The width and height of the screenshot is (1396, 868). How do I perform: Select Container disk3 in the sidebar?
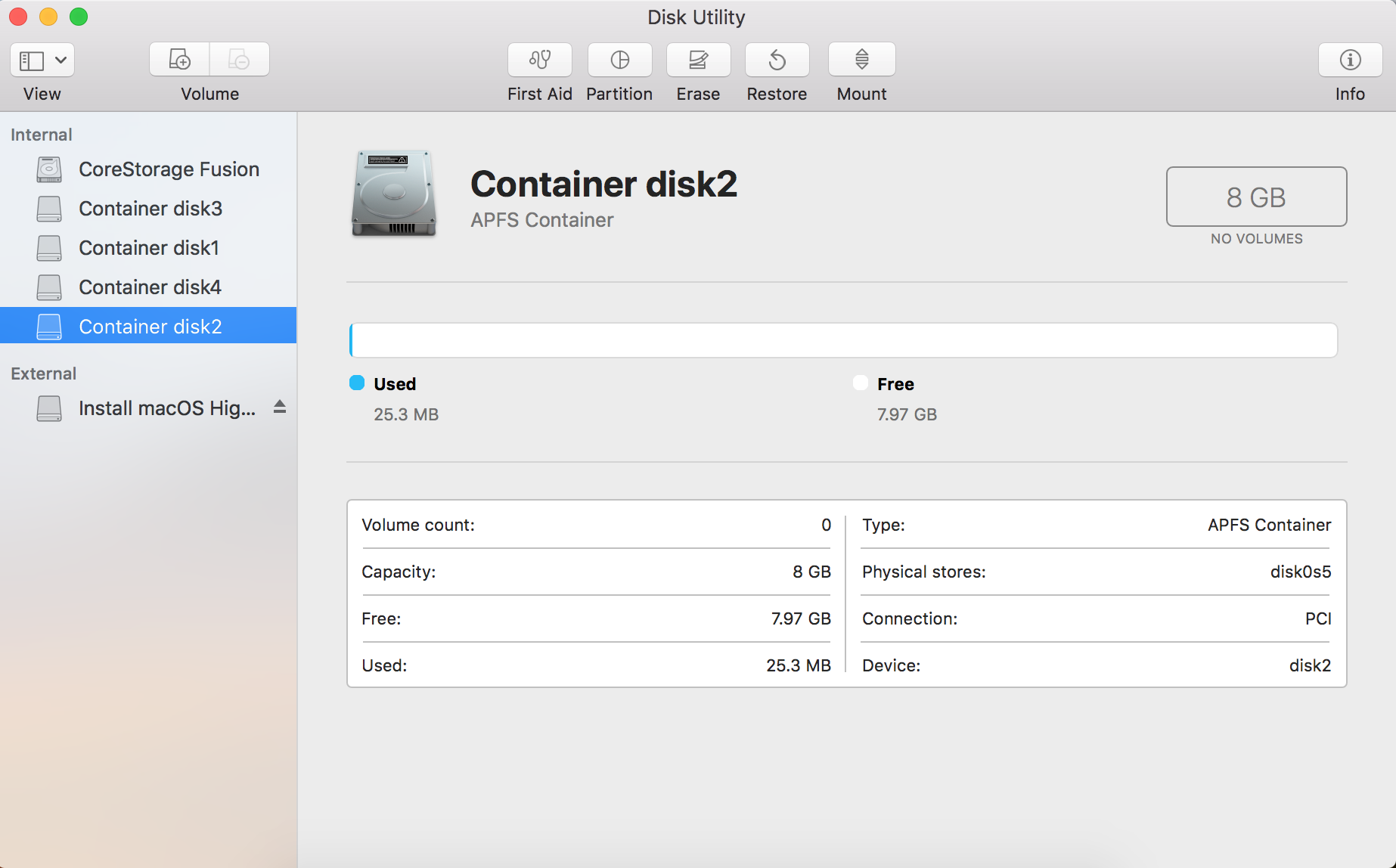150,209
